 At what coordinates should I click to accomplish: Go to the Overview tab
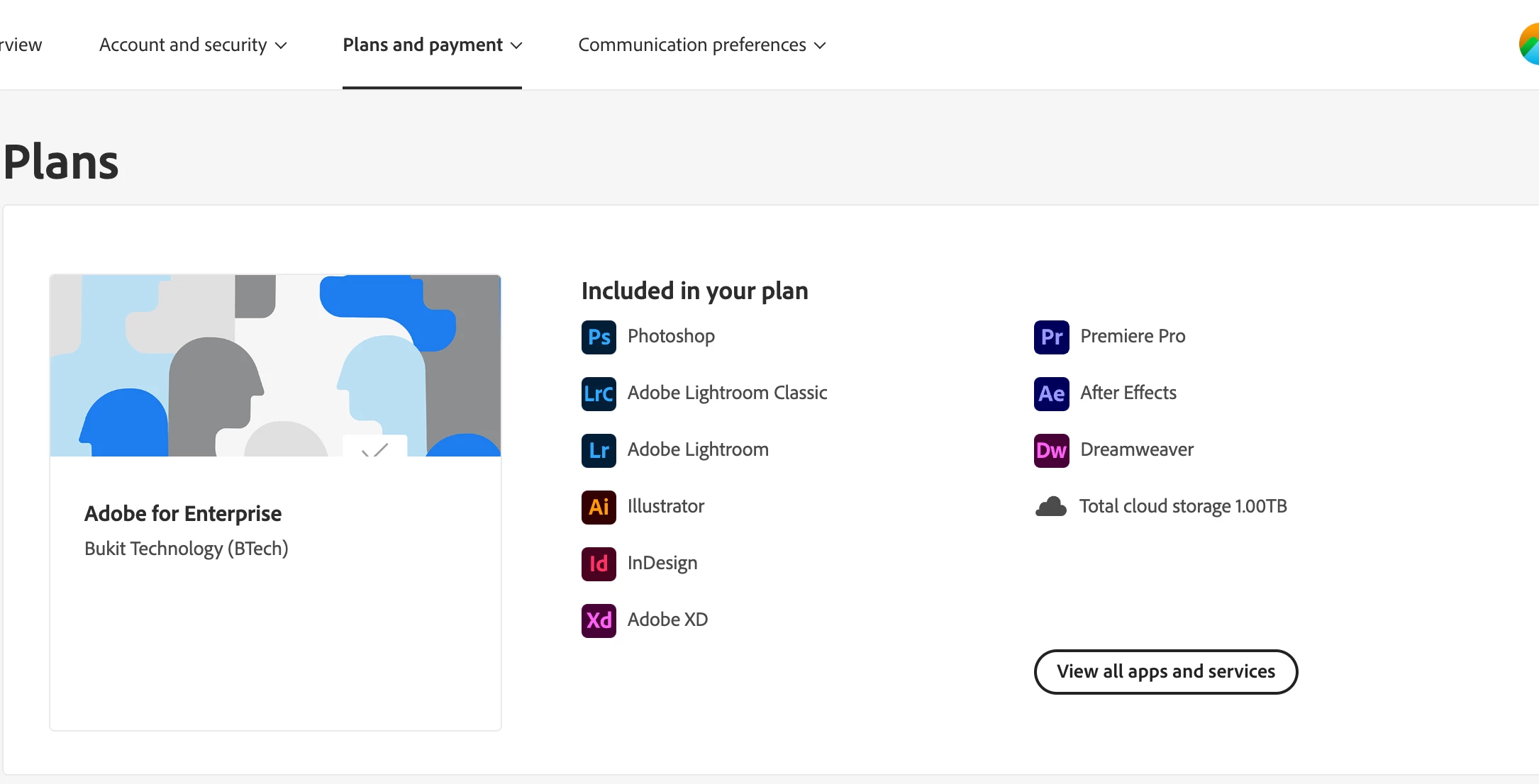pos(21,45)
